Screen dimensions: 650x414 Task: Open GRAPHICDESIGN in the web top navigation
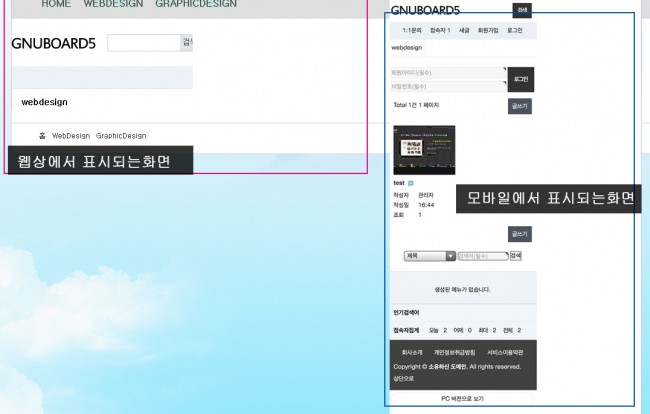(x=196, y=4)
